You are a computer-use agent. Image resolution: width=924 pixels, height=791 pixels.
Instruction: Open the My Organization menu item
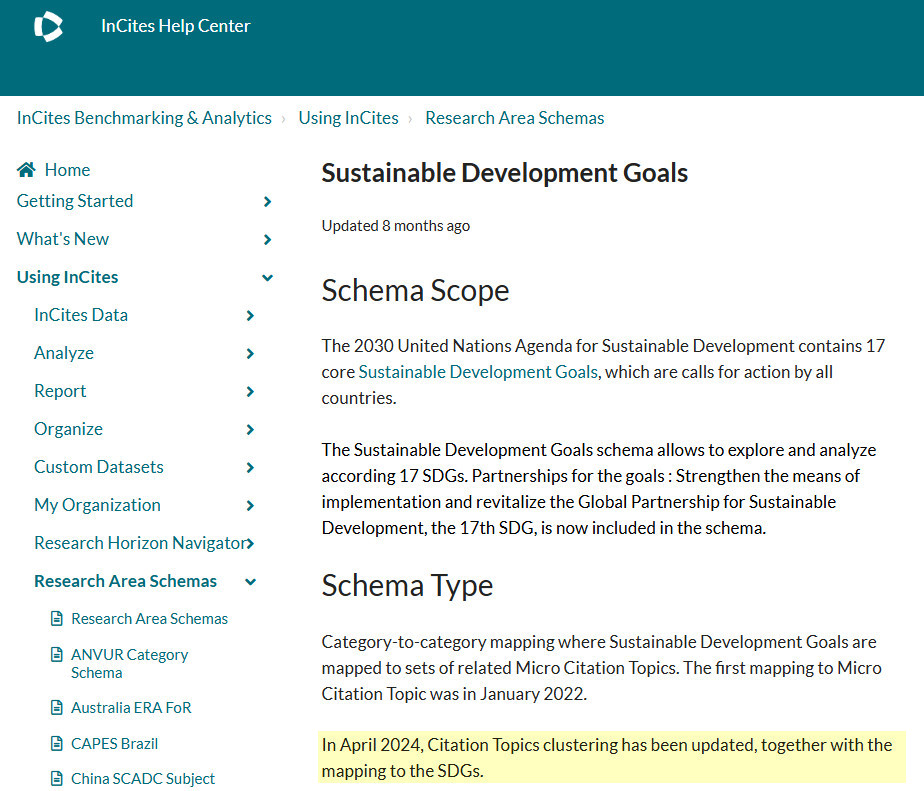[x=97, y=505]
